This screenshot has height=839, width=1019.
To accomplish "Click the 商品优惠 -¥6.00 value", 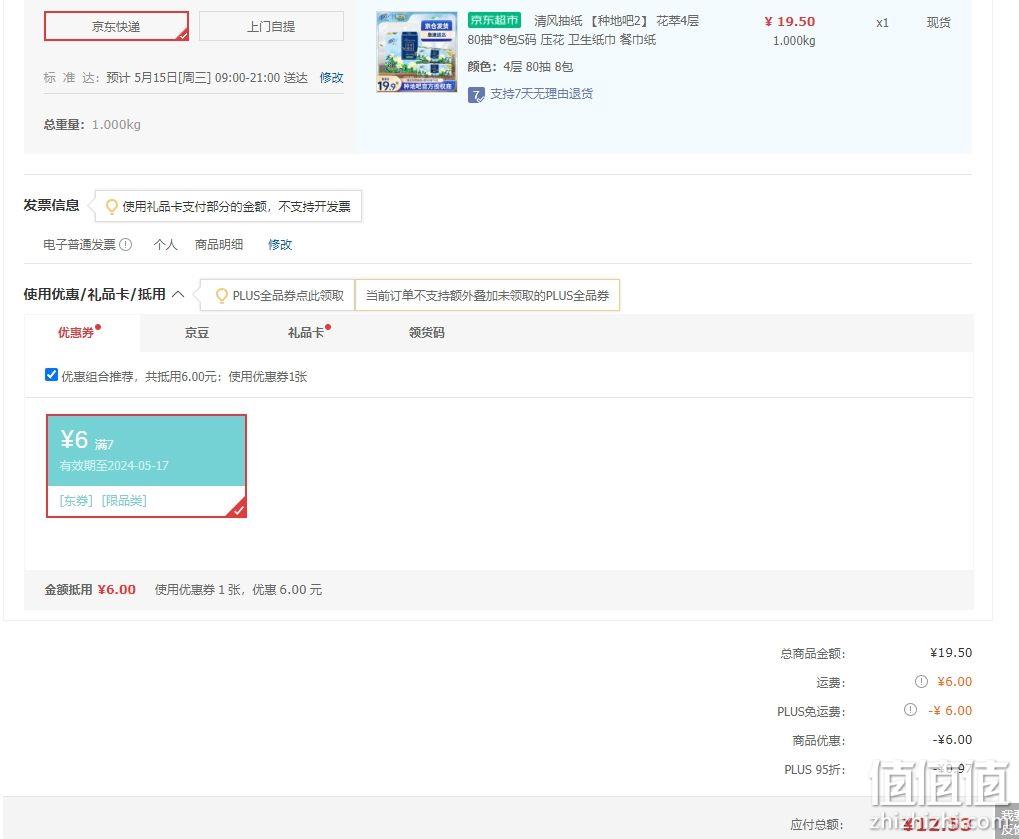I will [x=952, y=740].
